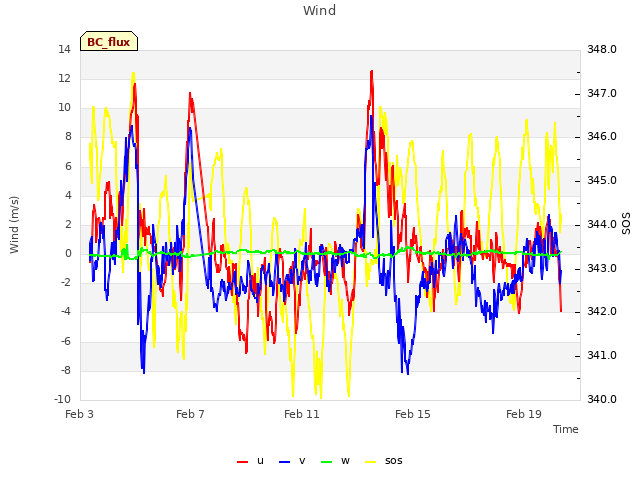Click the 'Feb 19' date tick label
The image size is (640, 480).
click(524, 414)
